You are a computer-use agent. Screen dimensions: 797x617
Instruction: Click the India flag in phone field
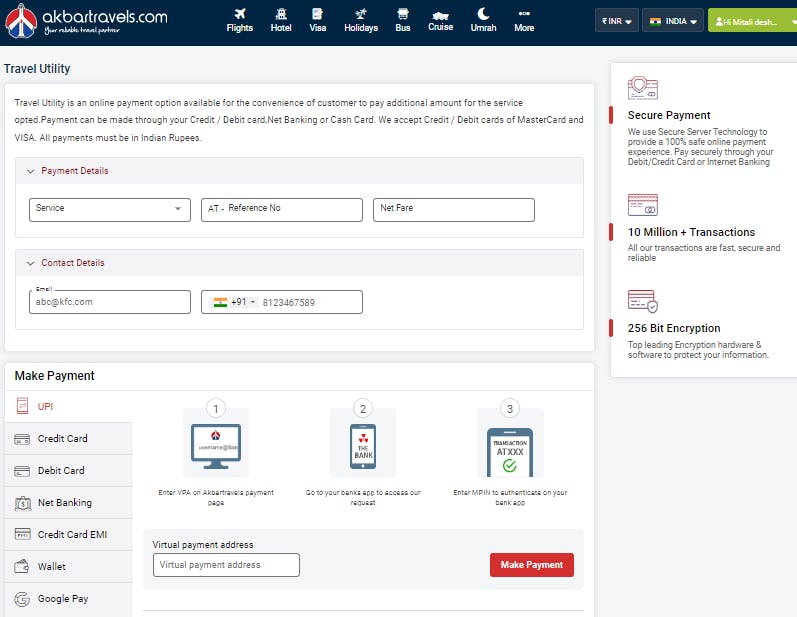click(220, 302)
